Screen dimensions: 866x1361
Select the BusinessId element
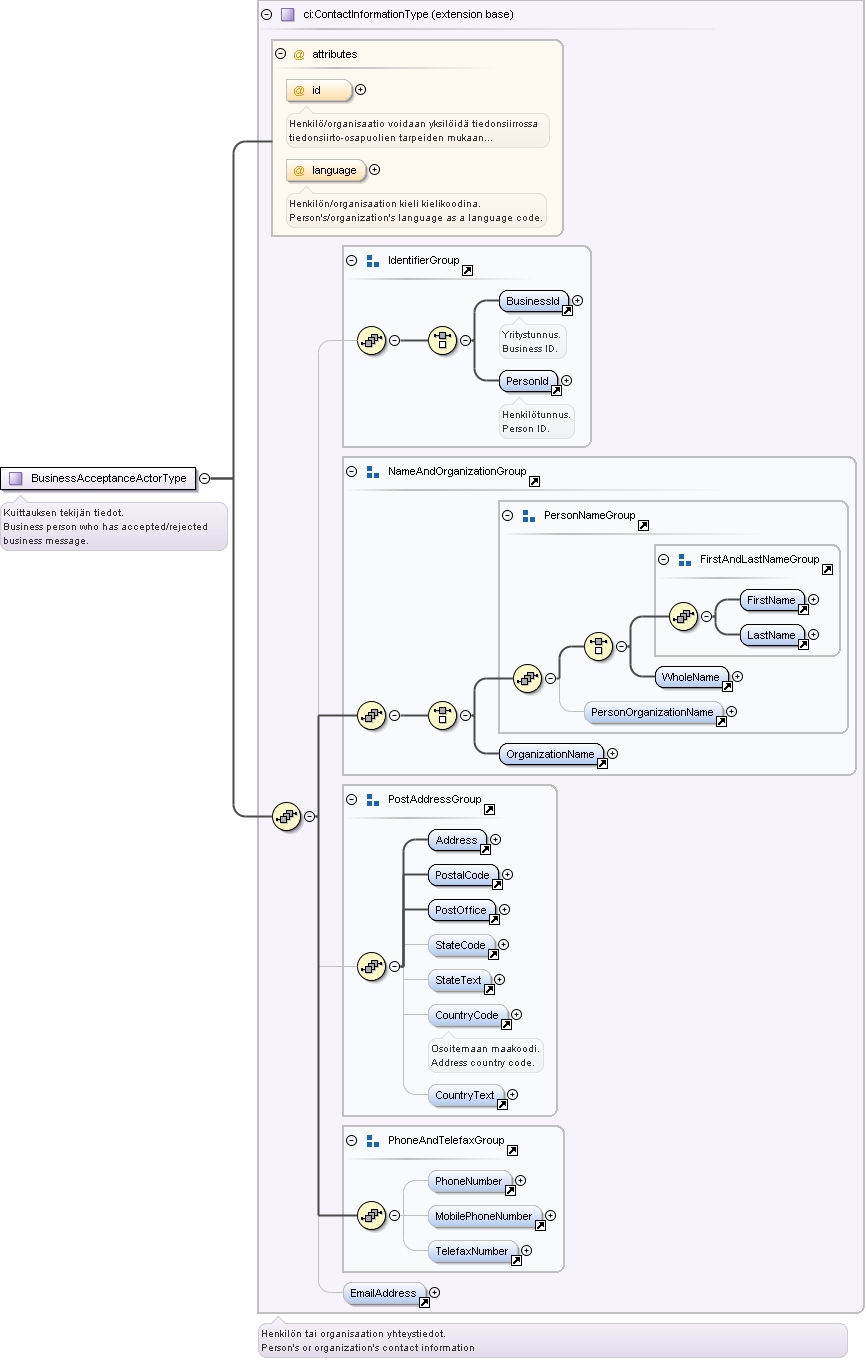533,301
